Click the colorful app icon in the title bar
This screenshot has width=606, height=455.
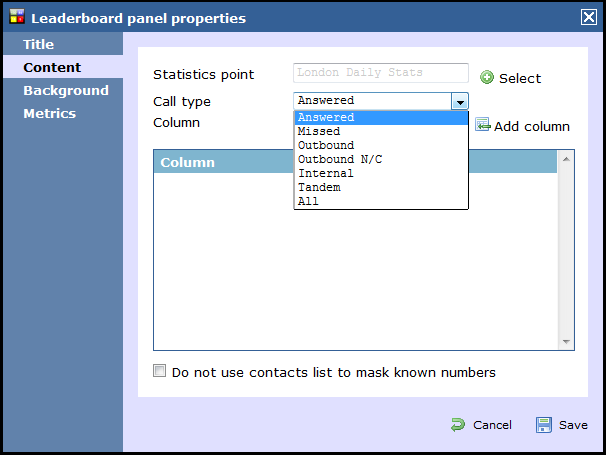coord(17,17)
